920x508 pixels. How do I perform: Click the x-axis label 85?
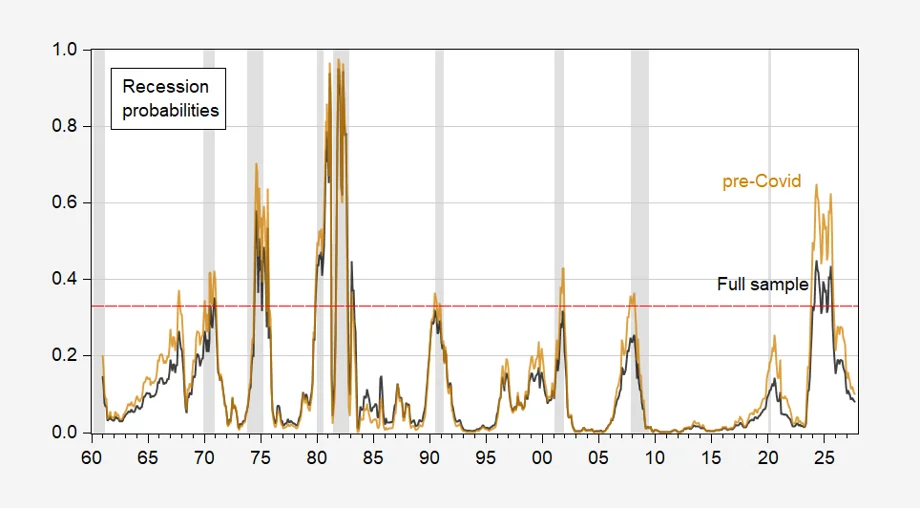tap(373, 458)
